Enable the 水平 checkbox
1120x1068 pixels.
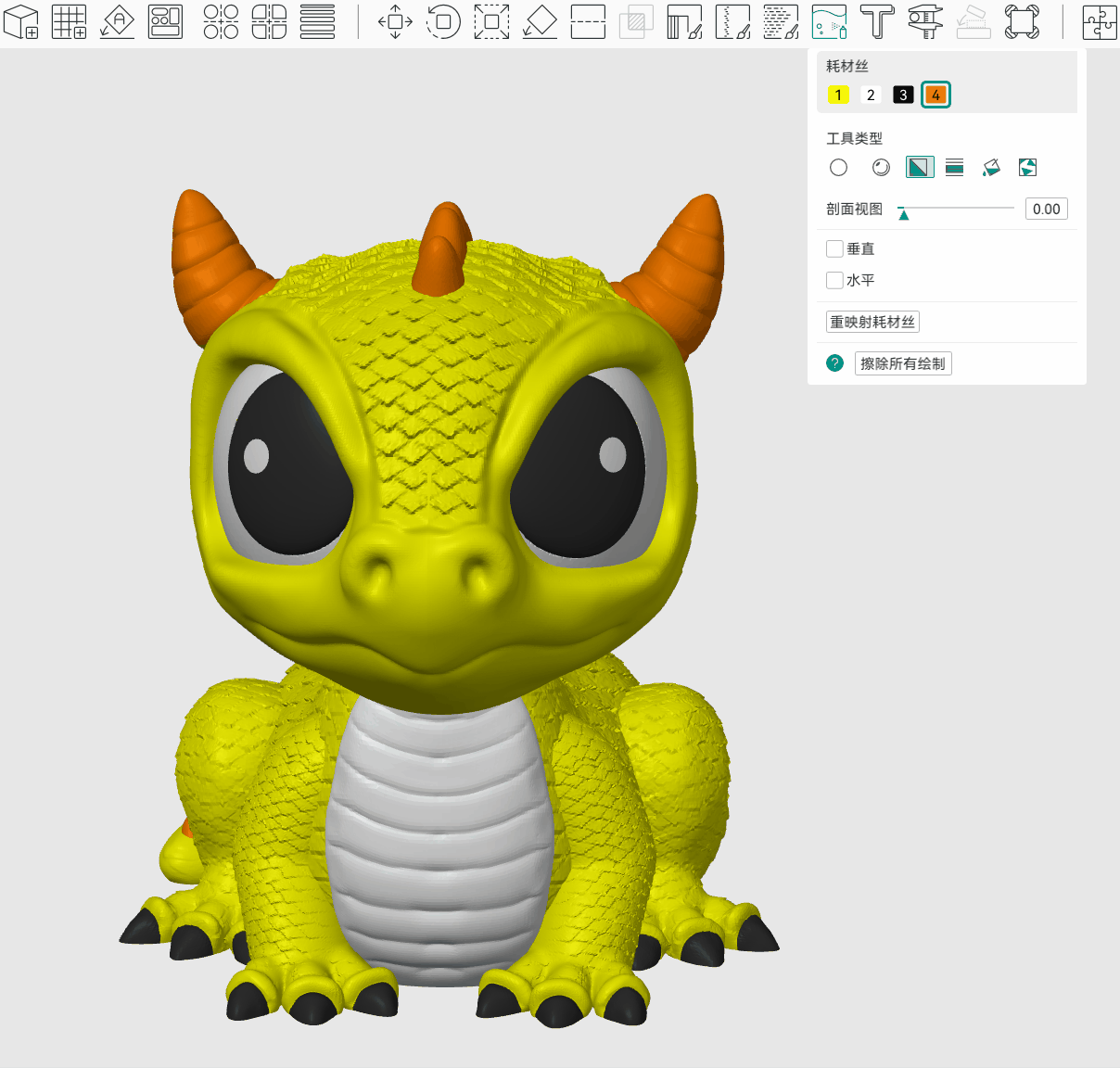pos(834,280)
